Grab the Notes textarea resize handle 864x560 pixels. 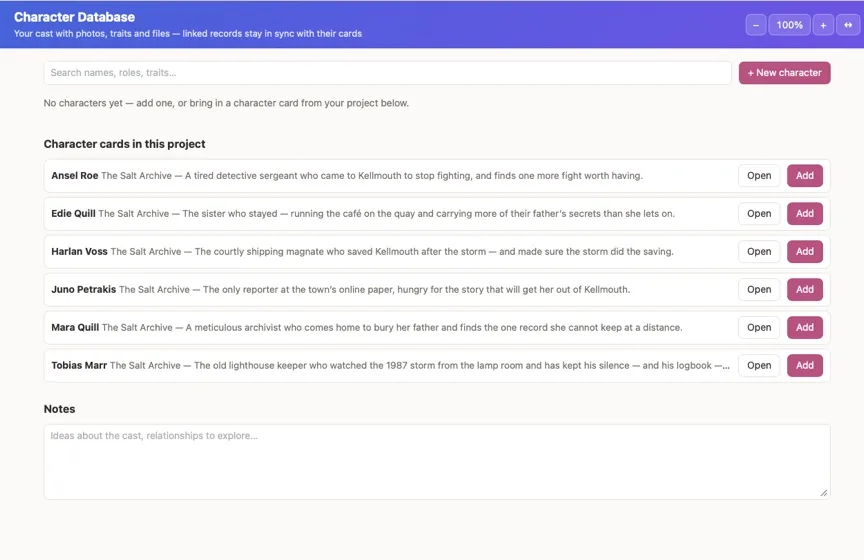[824, 493]
